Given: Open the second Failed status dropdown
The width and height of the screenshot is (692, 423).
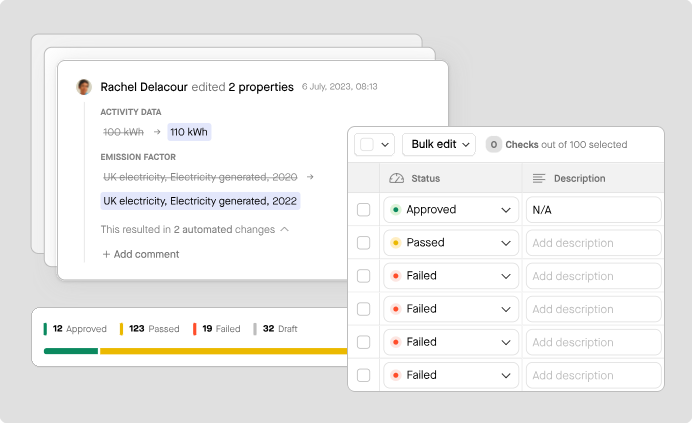Looking at the screenshot, I should 451,309.
